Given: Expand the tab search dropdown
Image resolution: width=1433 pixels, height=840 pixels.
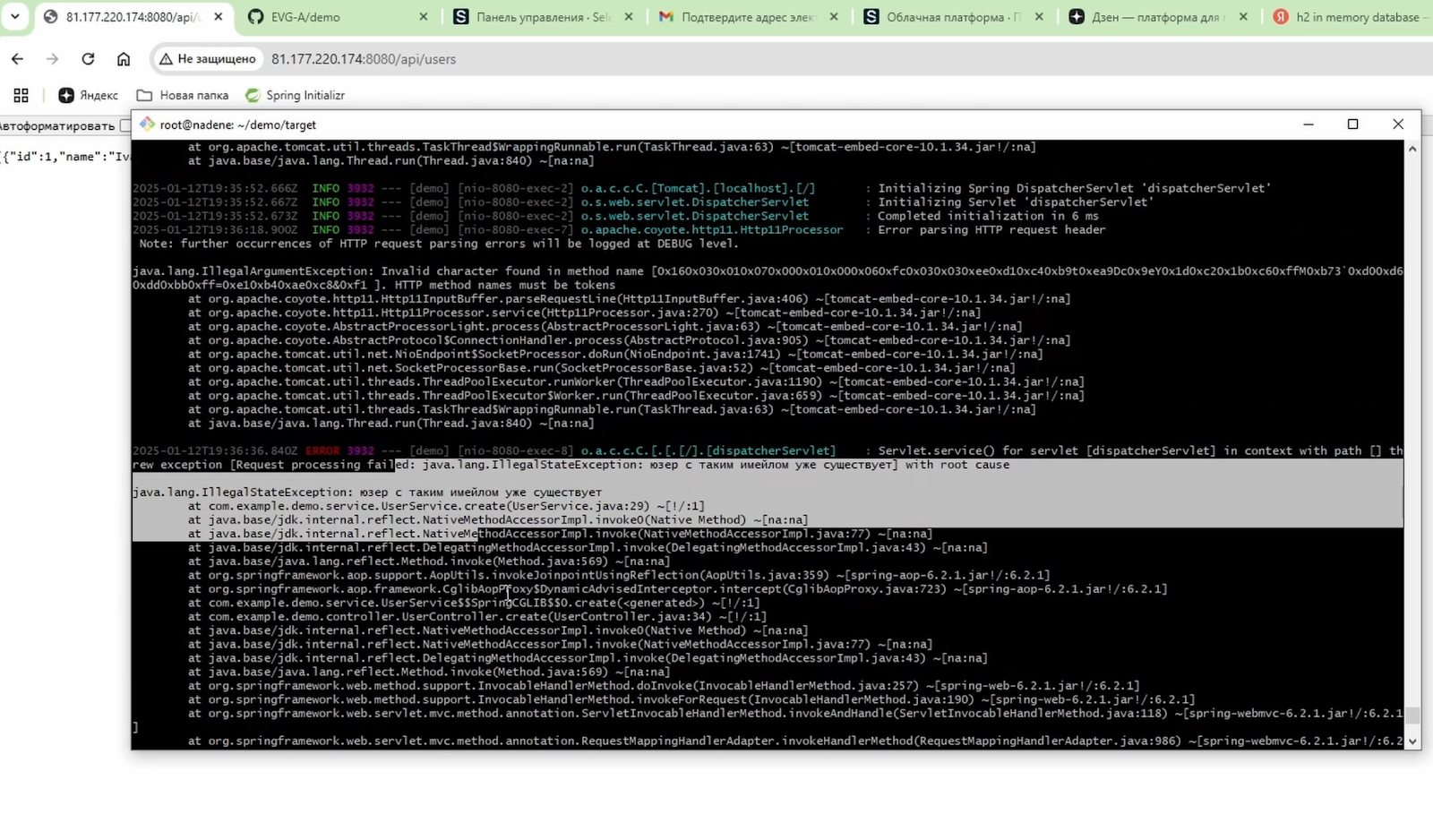Looking at the screenshot, I should (15, 16).
